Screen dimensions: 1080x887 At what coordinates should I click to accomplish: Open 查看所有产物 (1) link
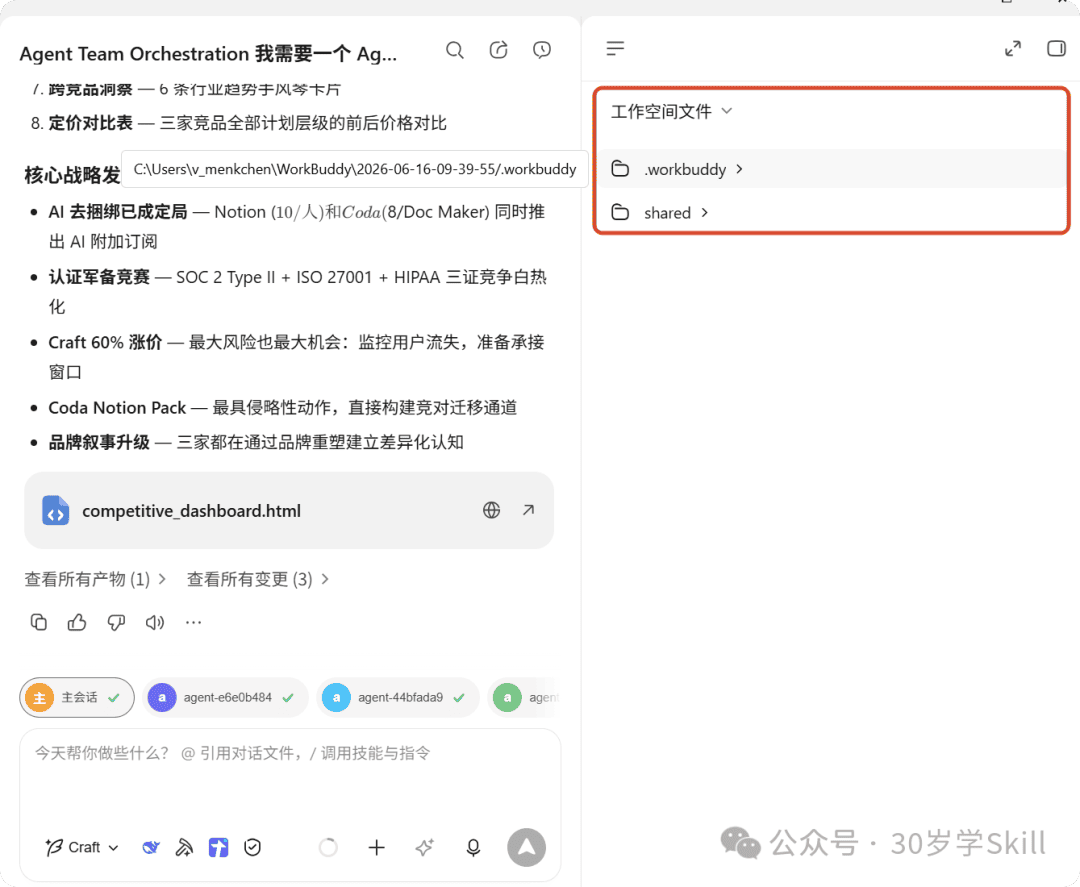pos(95,579)
